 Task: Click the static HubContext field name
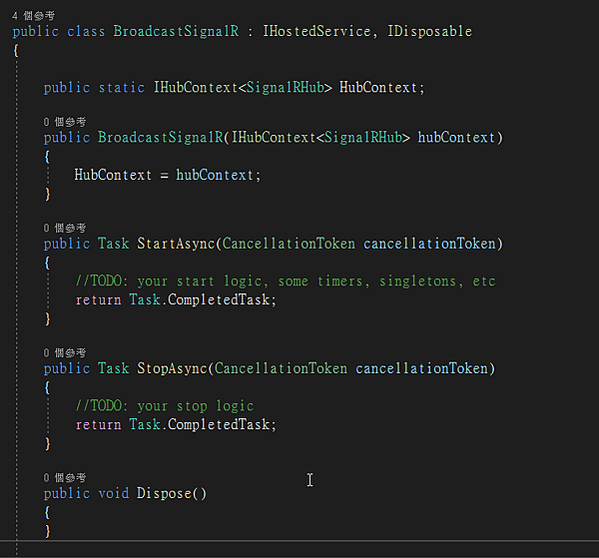pos(378,87)
